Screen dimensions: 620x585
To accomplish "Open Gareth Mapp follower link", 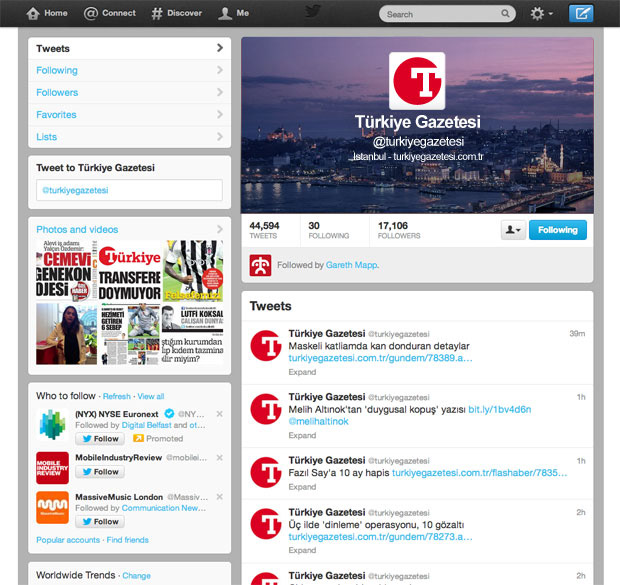I will pyautogui.click(x=352, y=265).
